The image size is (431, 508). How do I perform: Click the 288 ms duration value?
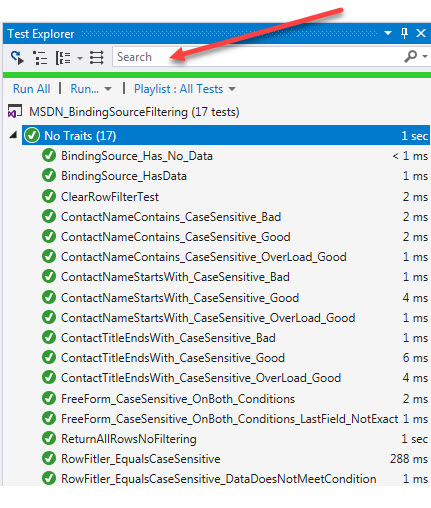(409, 459)
